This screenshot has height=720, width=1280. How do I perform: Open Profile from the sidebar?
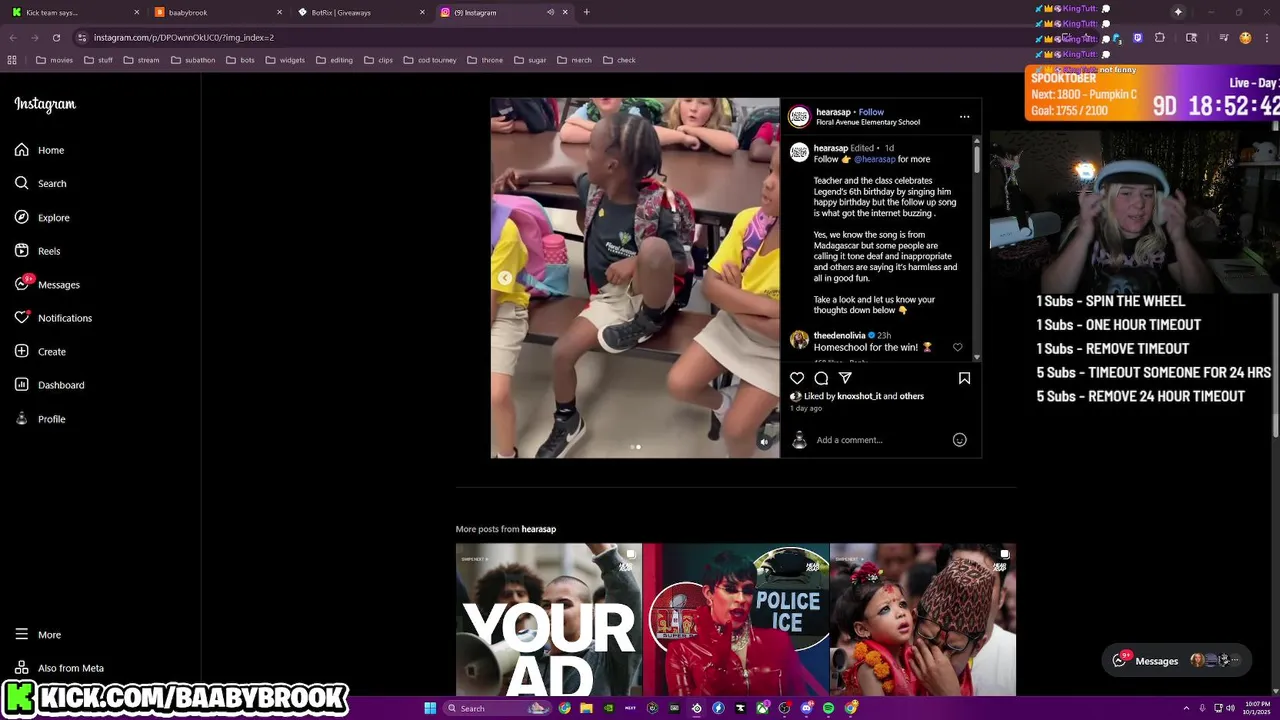[x=41, y=419]
